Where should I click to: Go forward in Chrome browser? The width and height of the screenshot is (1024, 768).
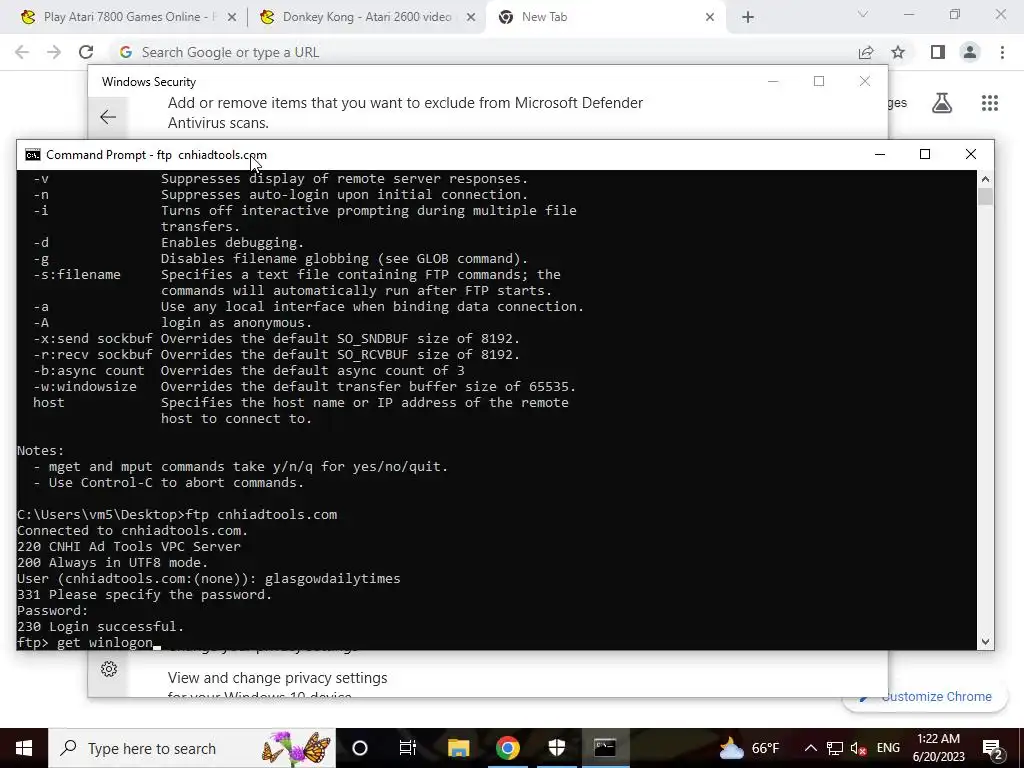tap(54, 52)
